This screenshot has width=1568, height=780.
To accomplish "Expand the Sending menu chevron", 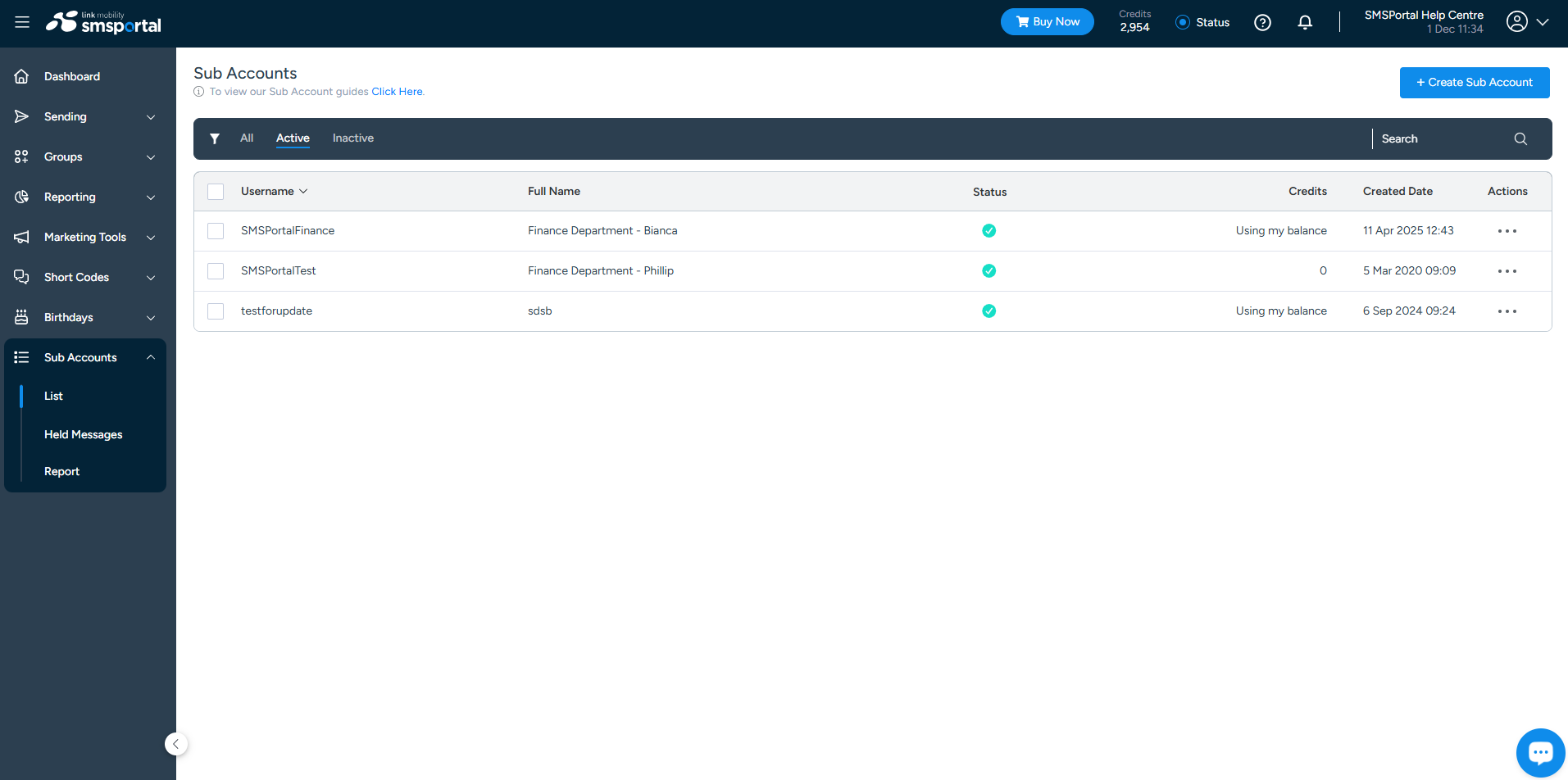I will 151,117.
